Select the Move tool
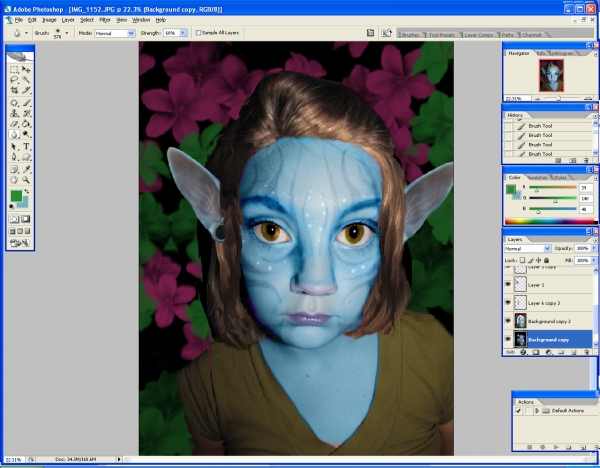Image resolution: width=600 pixels, height=468 pixels. (26, 69)
